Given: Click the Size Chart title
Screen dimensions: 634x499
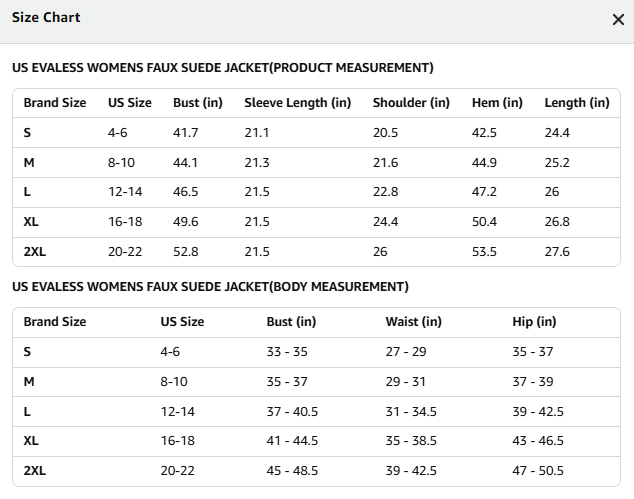Looking at the screenshot, I should (x=46, y=17).
